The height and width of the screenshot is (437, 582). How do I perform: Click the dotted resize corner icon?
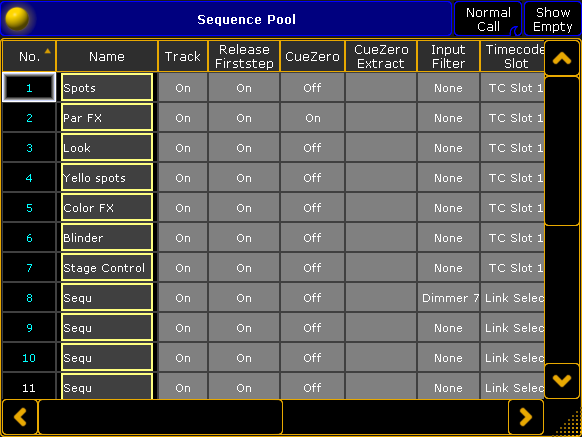point(569,423)
